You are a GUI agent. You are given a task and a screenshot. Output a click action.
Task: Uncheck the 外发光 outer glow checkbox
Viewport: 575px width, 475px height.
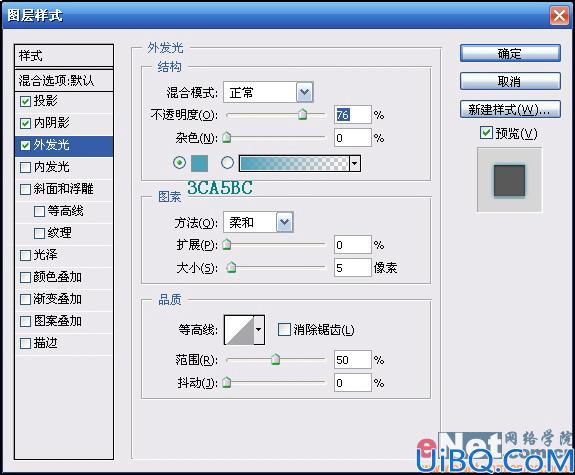click(25, 145)
